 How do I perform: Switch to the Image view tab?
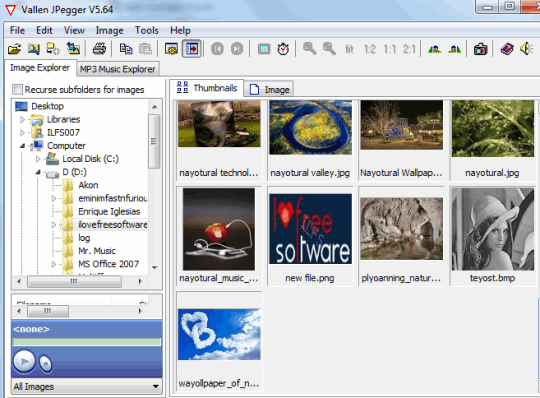[269, 90]
